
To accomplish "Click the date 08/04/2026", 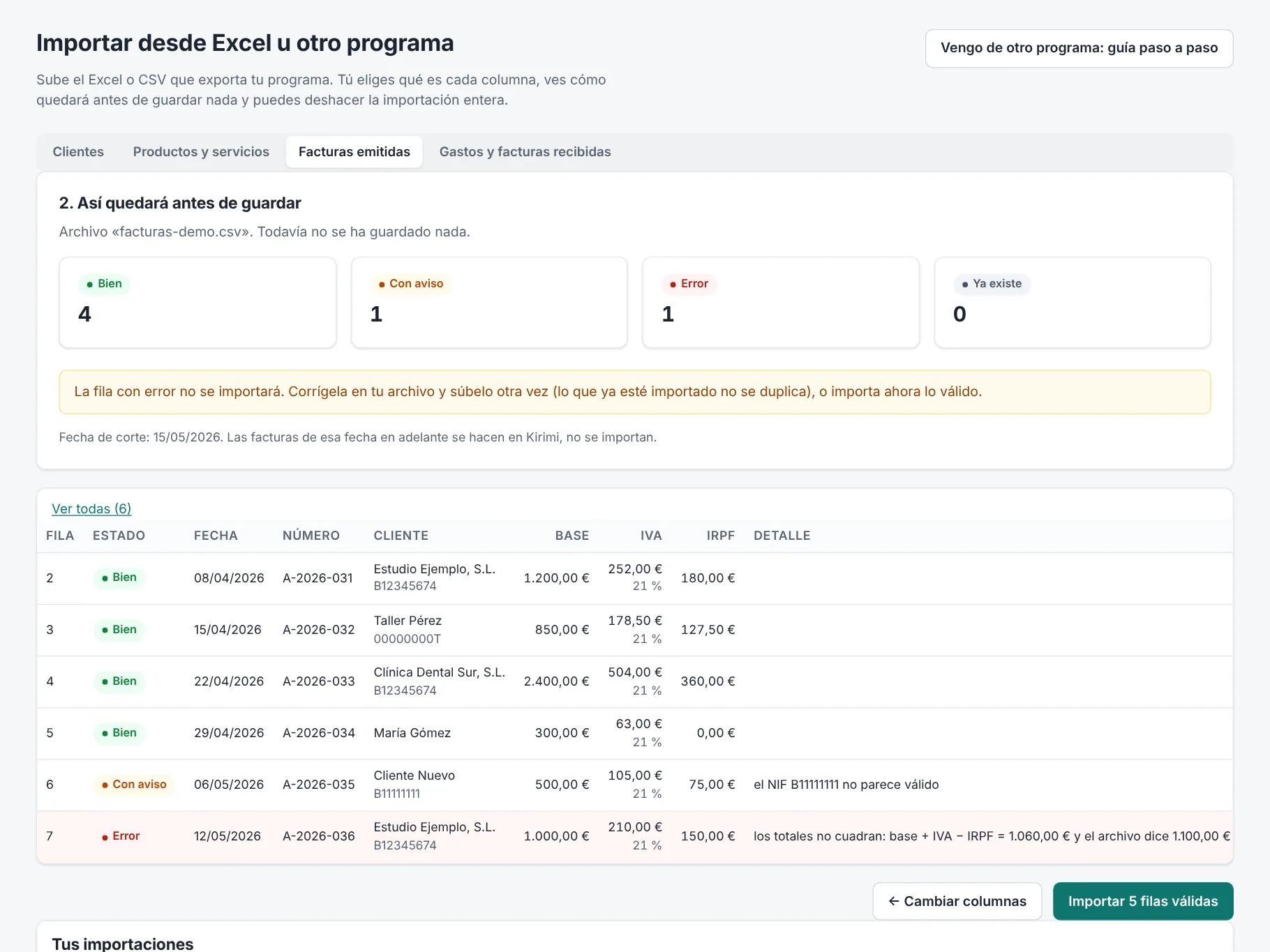I will [229, 578].
